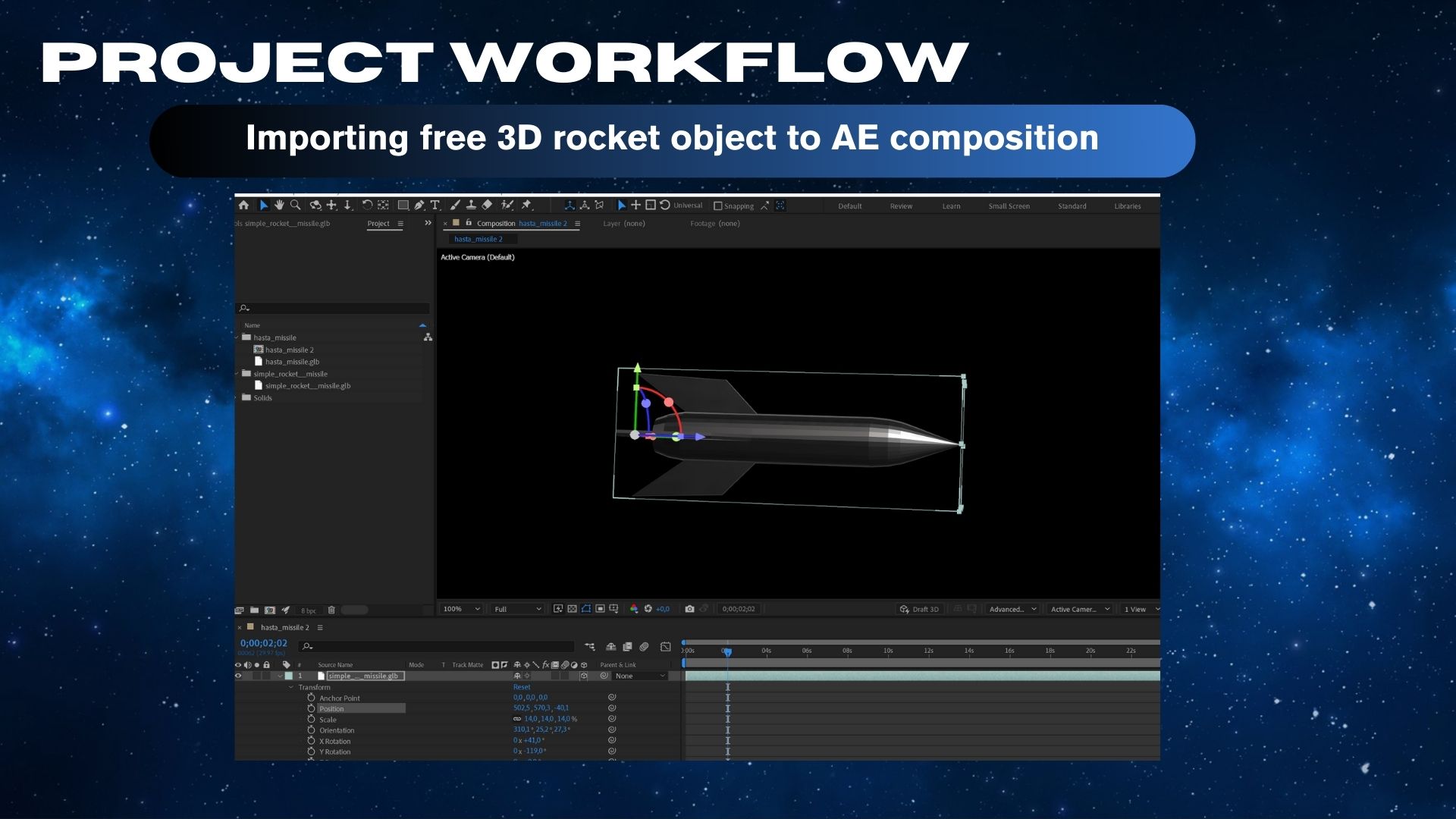Toggle the Anchor Point stopwatch

click(311, 698)
